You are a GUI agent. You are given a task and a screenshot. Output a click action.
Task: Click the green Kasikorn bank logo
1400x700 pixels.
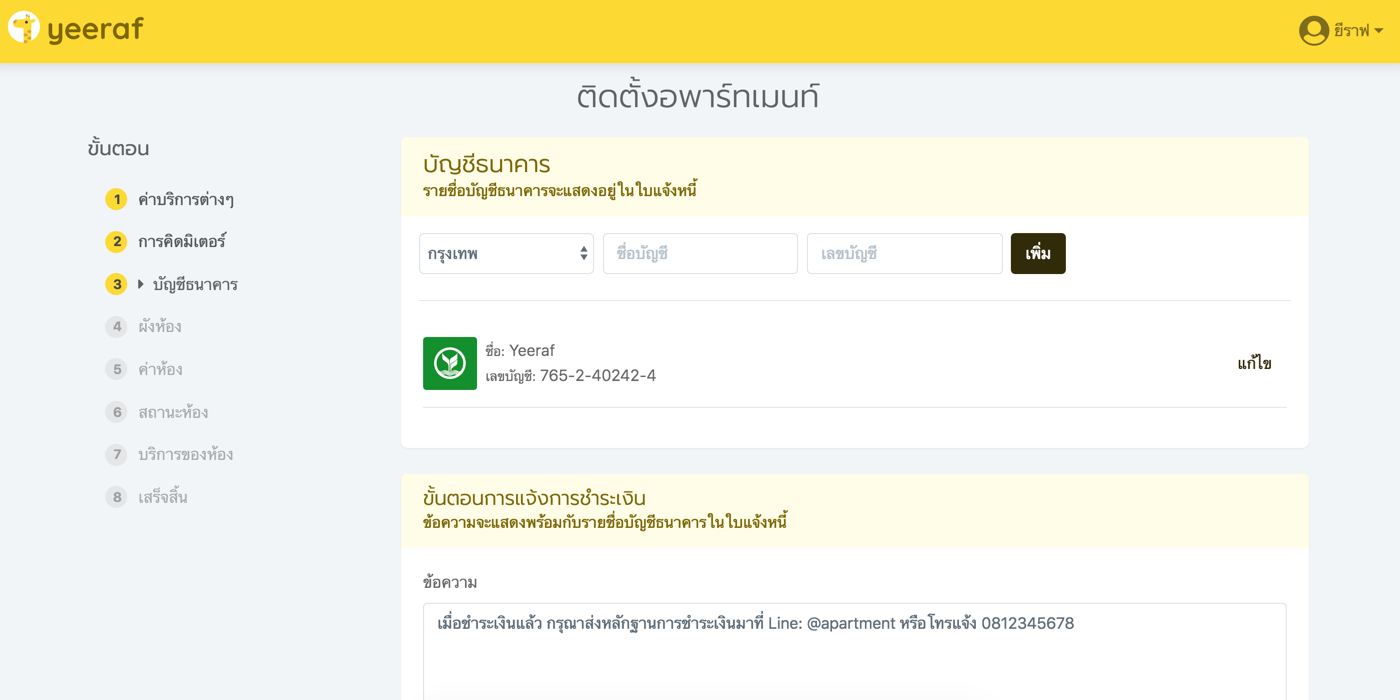coord(450,363)
